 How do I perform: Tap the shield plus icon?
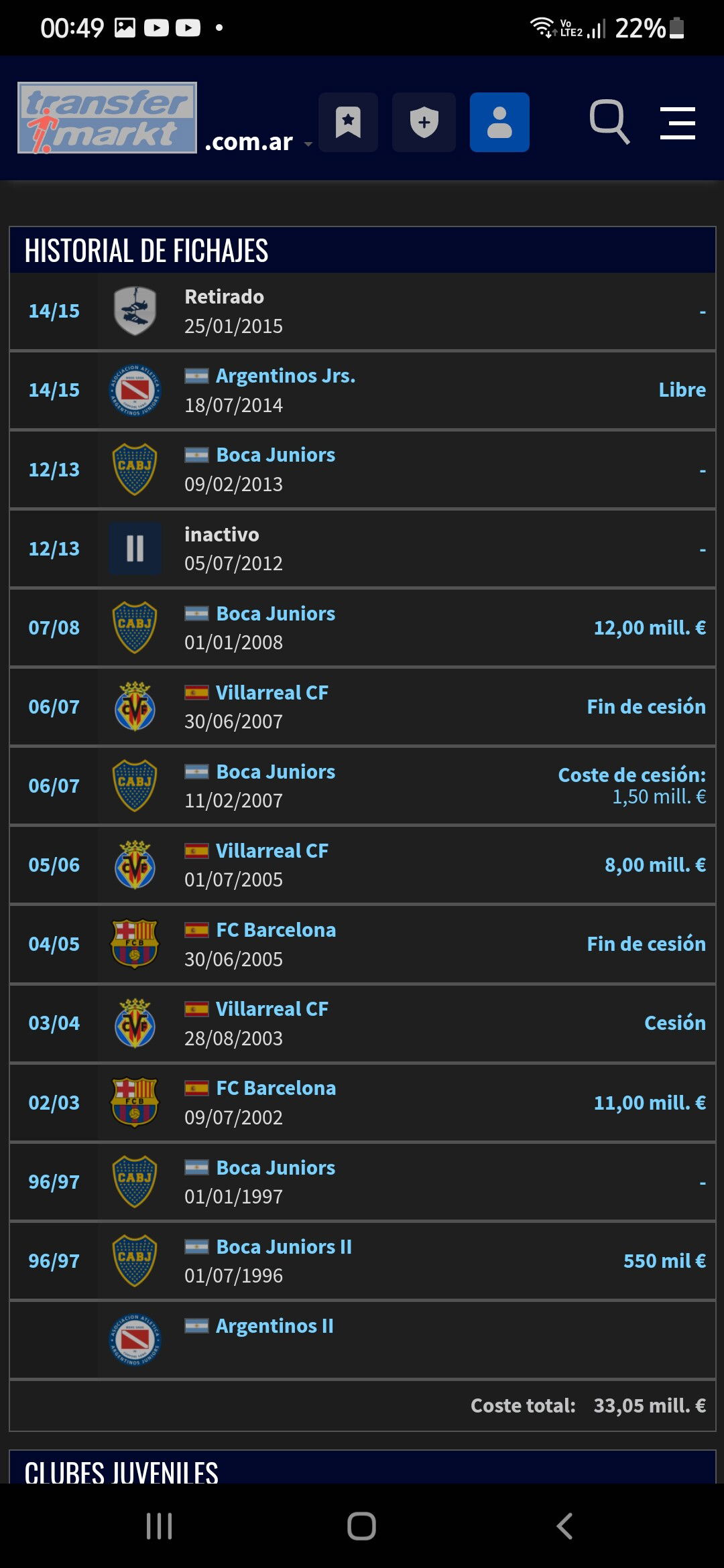tap(424, 123)
